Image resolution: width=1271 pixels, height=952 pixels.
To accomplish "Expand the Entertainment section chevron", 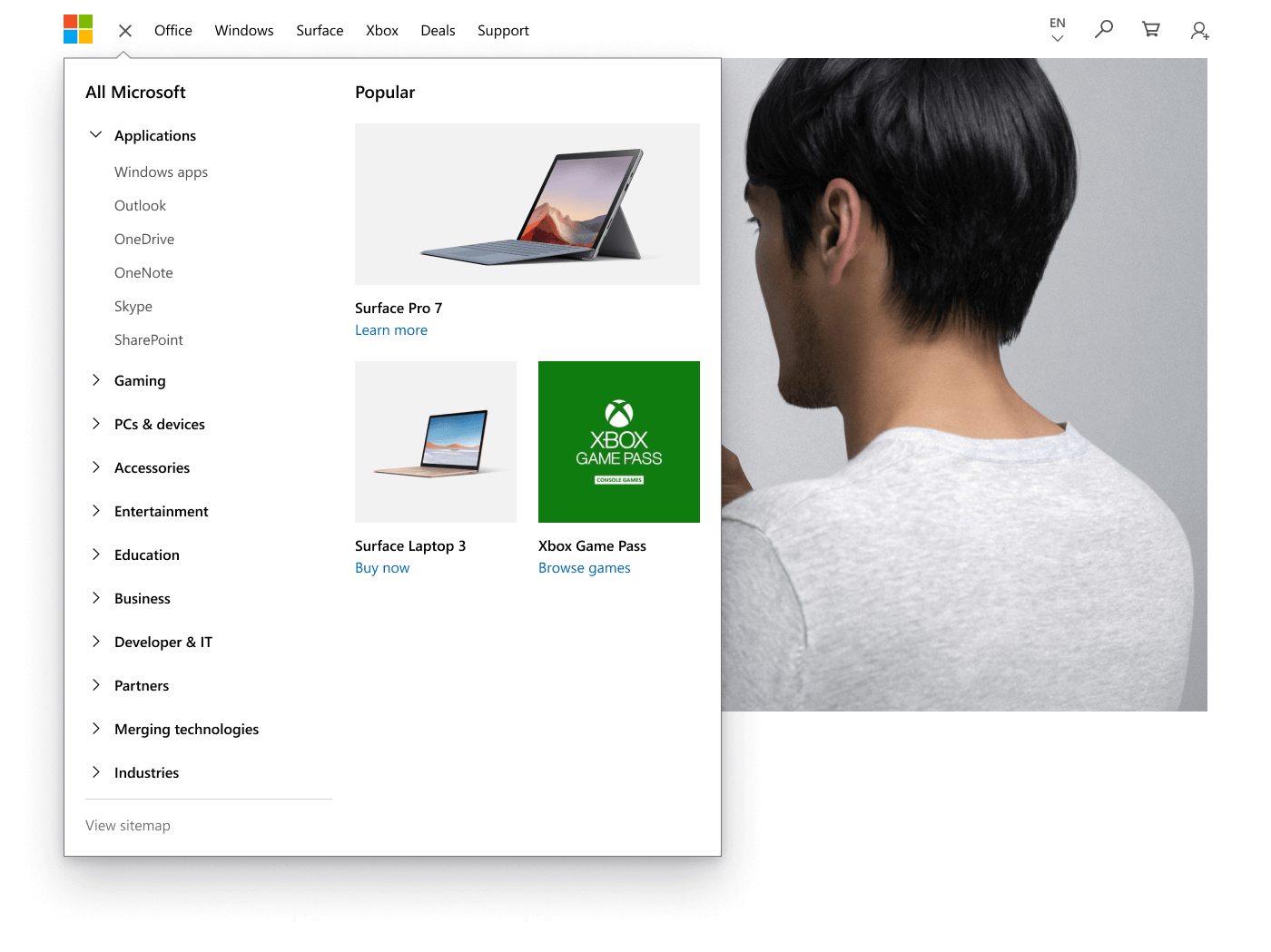I will tap(95, 511).
